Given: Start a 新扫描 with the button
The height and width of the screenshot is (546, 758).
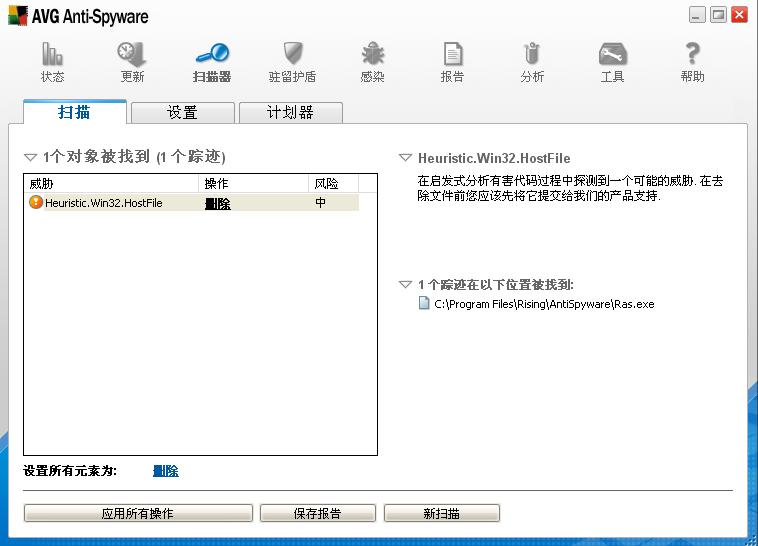Looking at the screenshot, I should (442, 513).
